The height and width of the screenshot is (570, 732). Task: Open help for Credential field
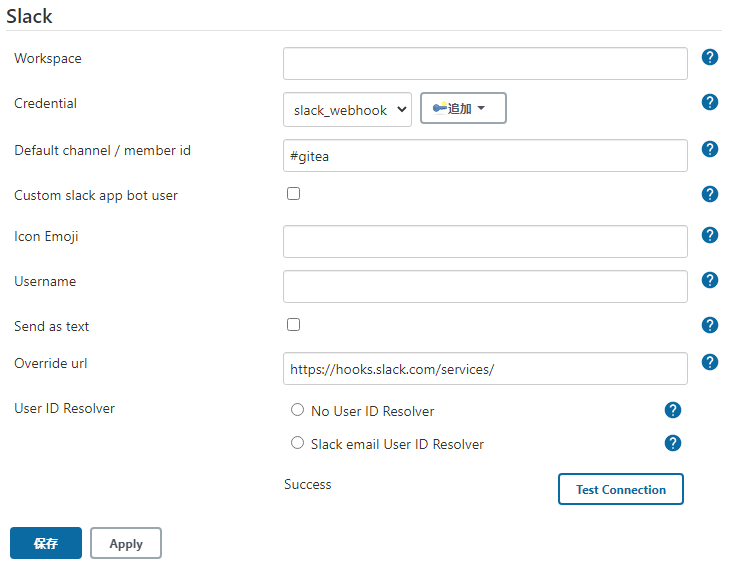710,102
